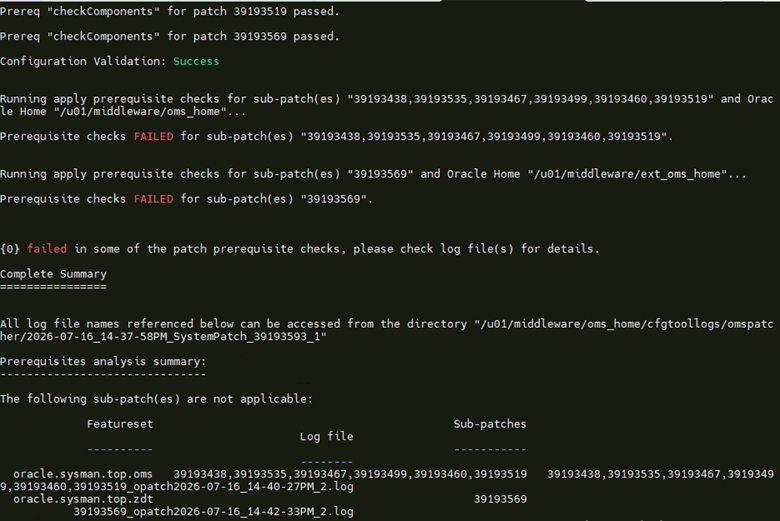
Task: Click the 39193569_opatch 14-42-33PM log file name
Action: coord(213,512)
